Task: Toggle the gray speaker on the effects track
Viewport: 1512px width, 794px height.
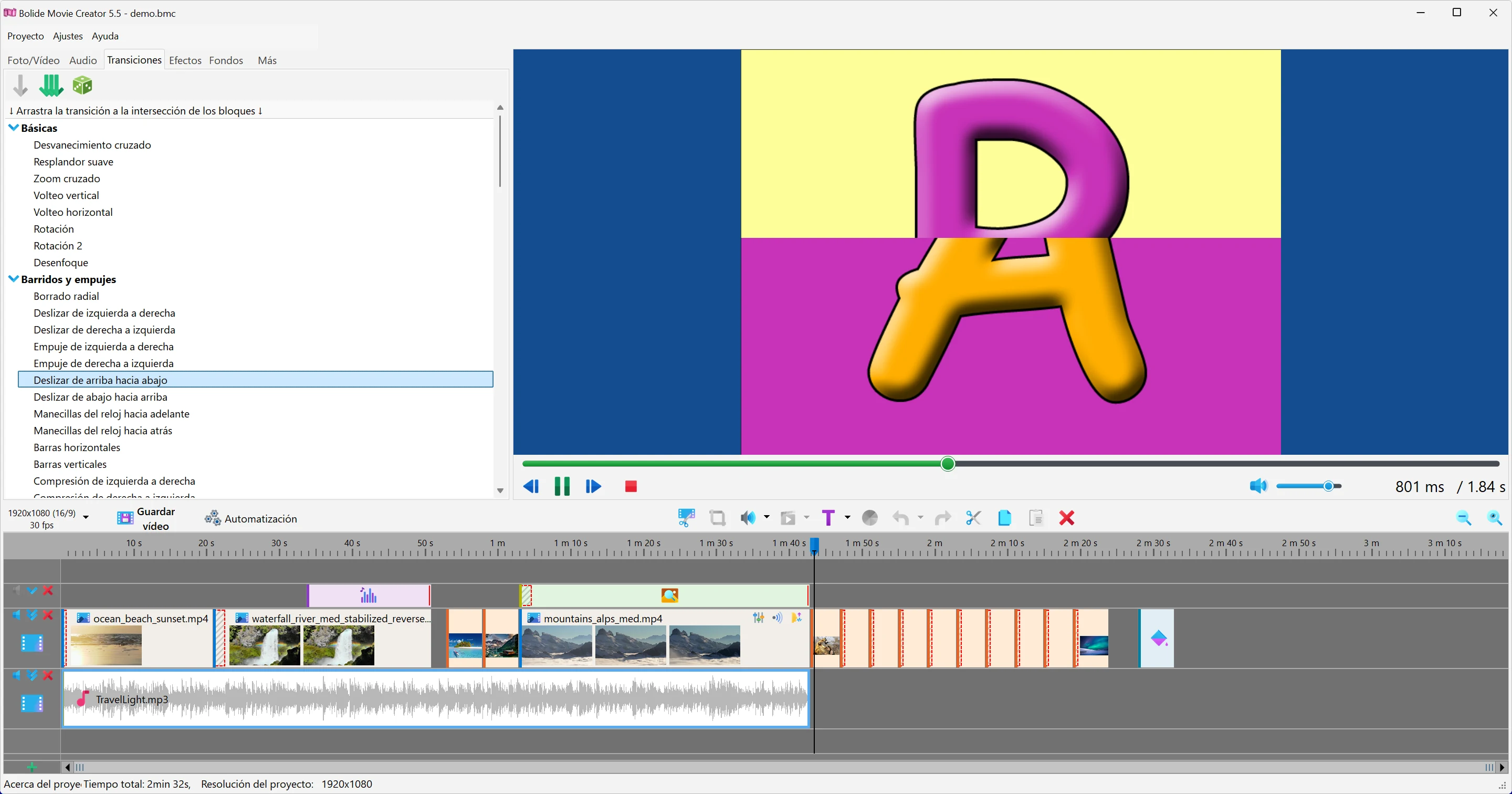Action: (16, 590)
